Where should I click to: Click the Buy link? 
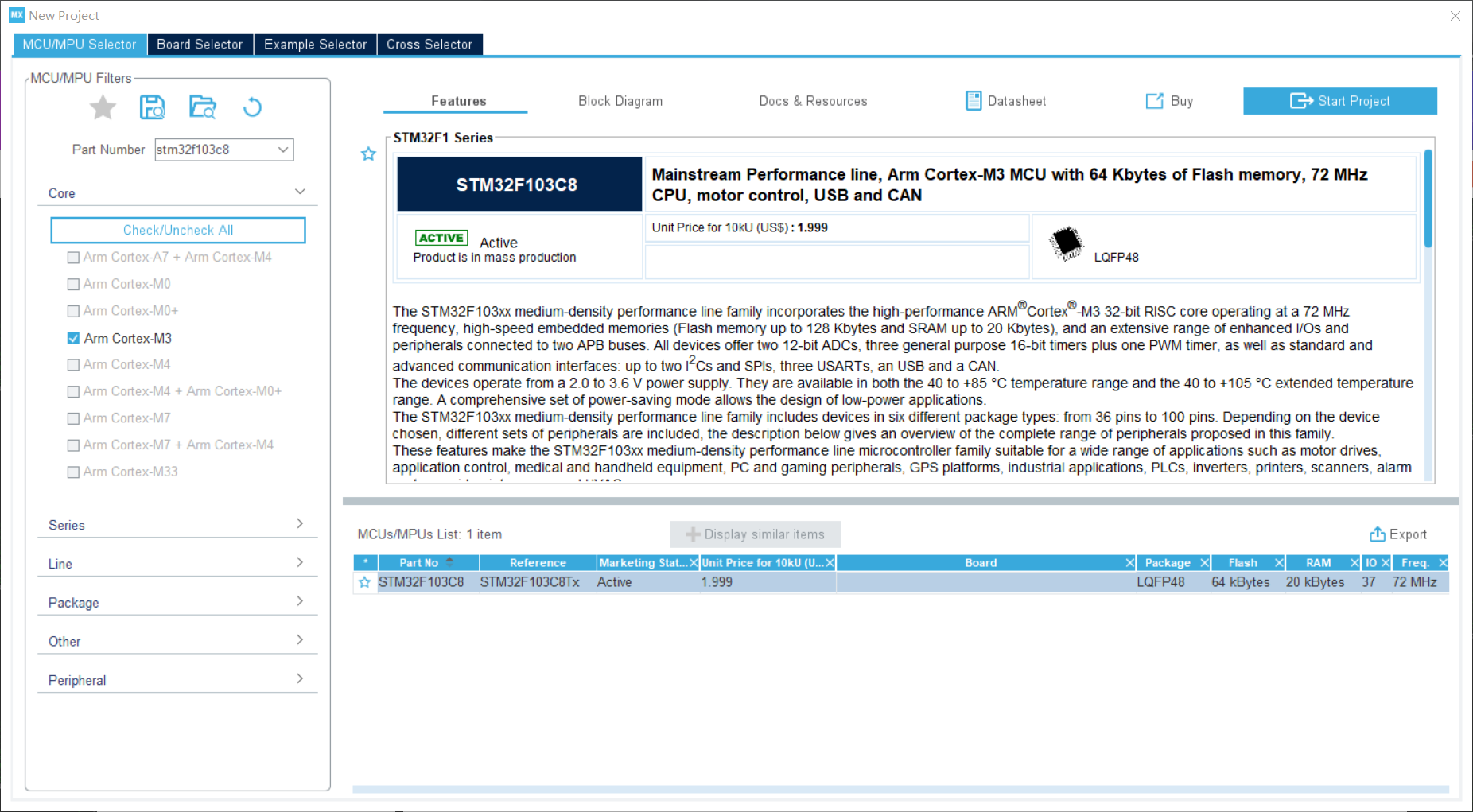click(1169, 101)
